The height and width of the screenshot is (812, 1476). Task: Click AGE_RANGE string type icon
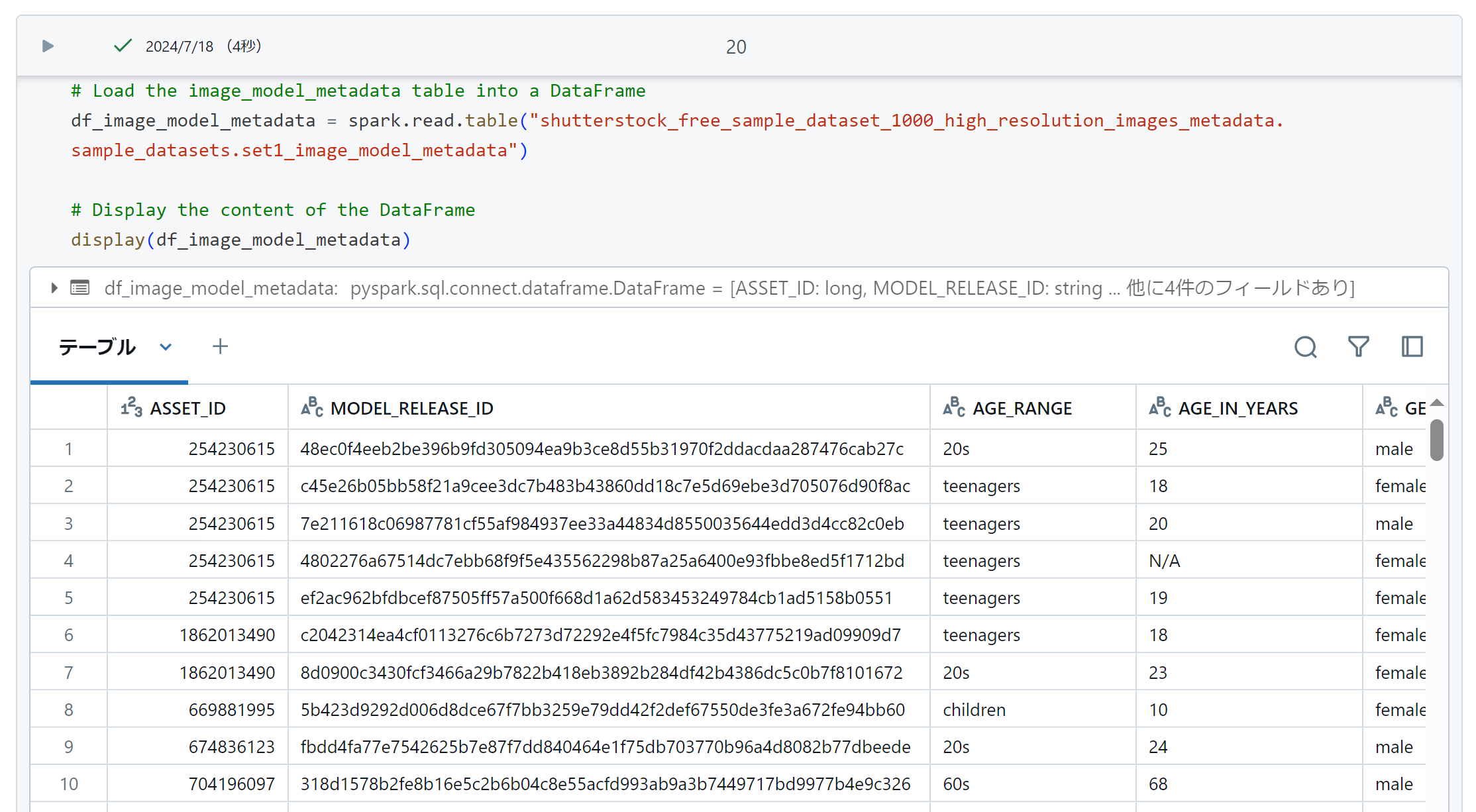pyautogui.click(x=954, y=408)
